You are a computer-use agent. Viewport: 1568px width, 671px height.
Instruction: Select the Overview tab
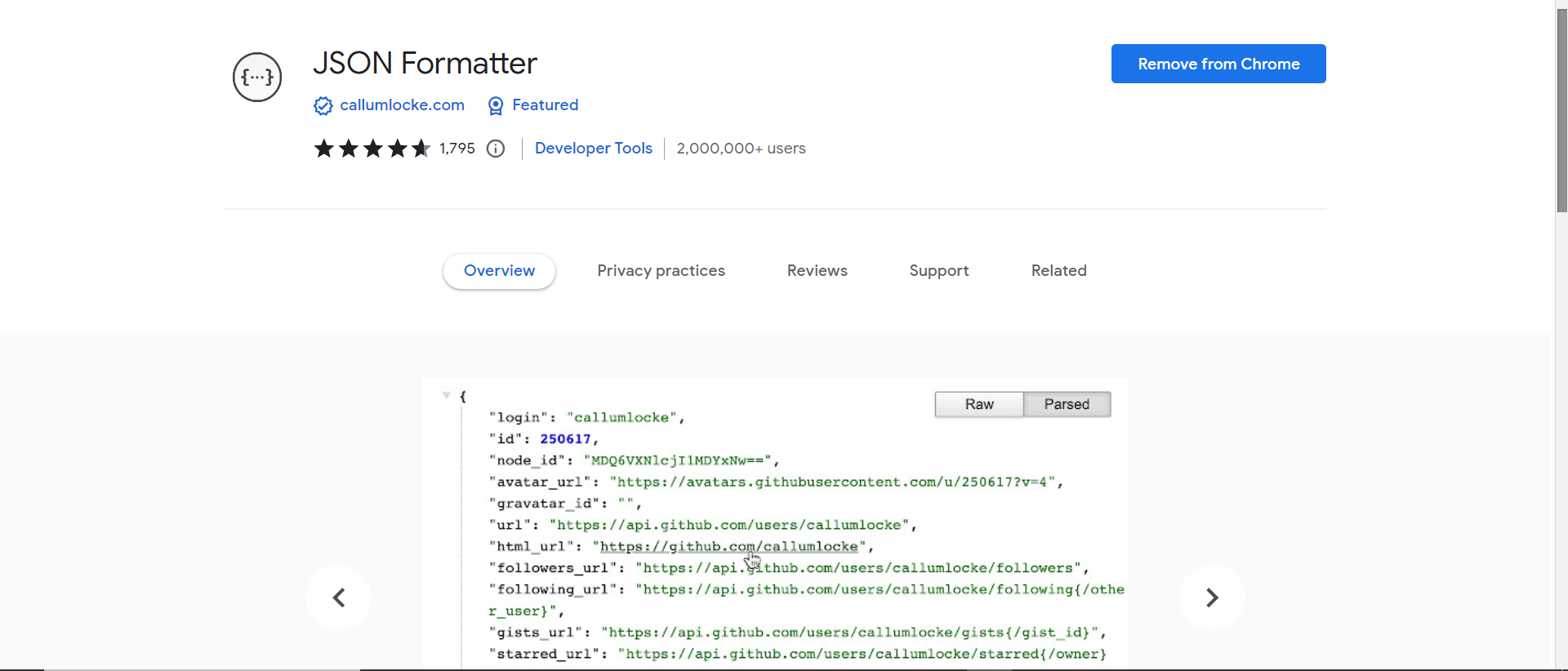pyautogui.click(x=499, y=271)
